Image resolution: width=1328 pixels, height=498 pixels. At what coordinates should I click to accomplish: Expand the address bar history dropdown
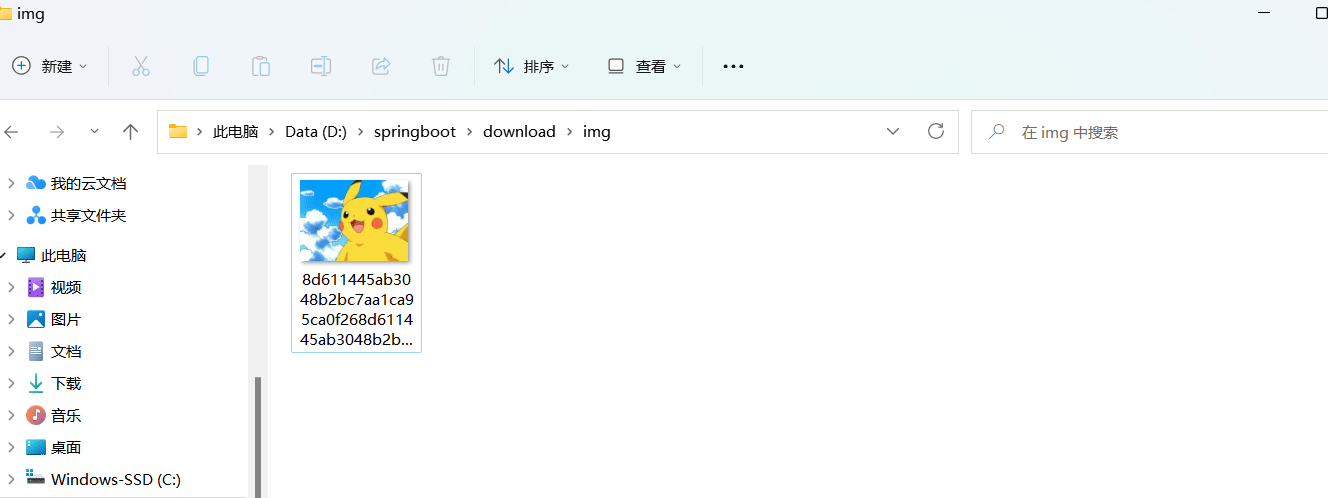(893, 131)
